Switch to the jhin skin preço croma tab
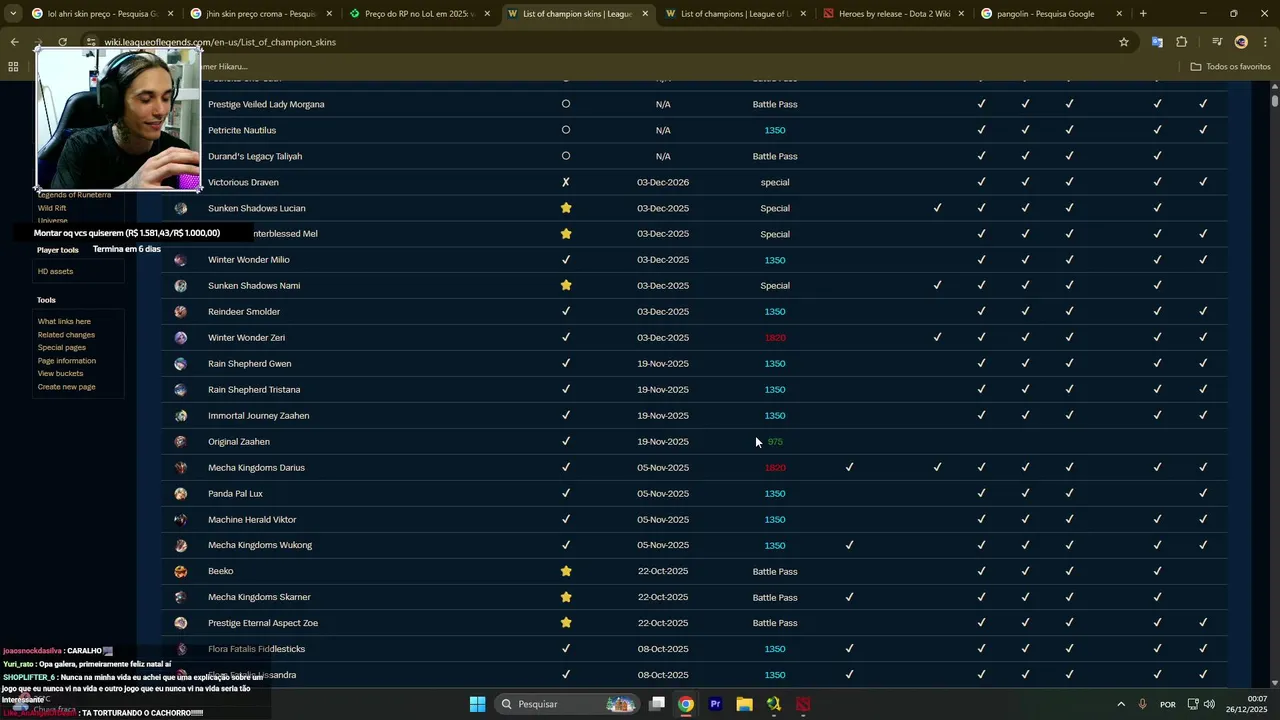This screenshot has height=720, width=1280. point(262,14)
